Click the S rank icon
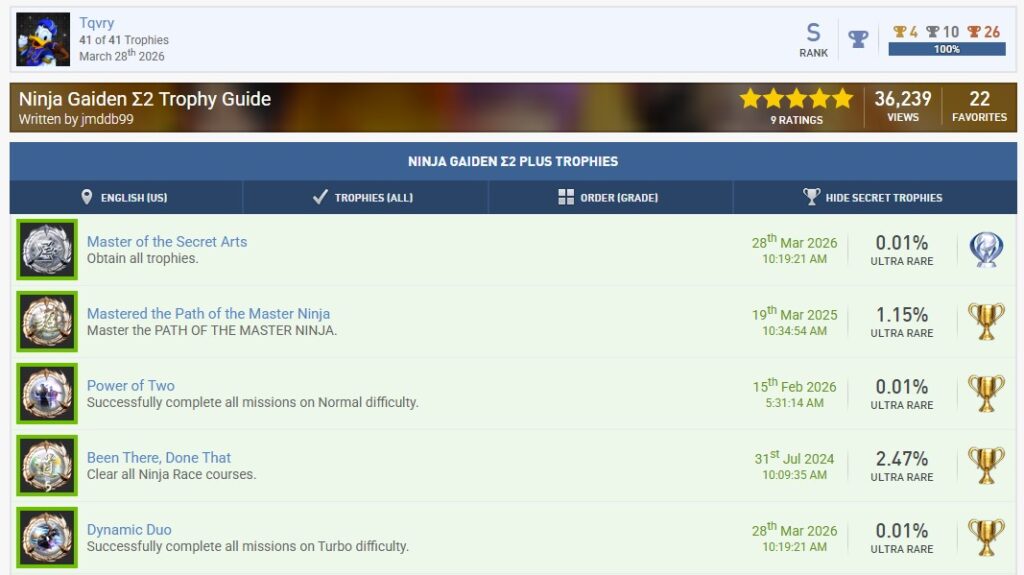This screenshot has width=1024, height=575. tap(813, 33)
